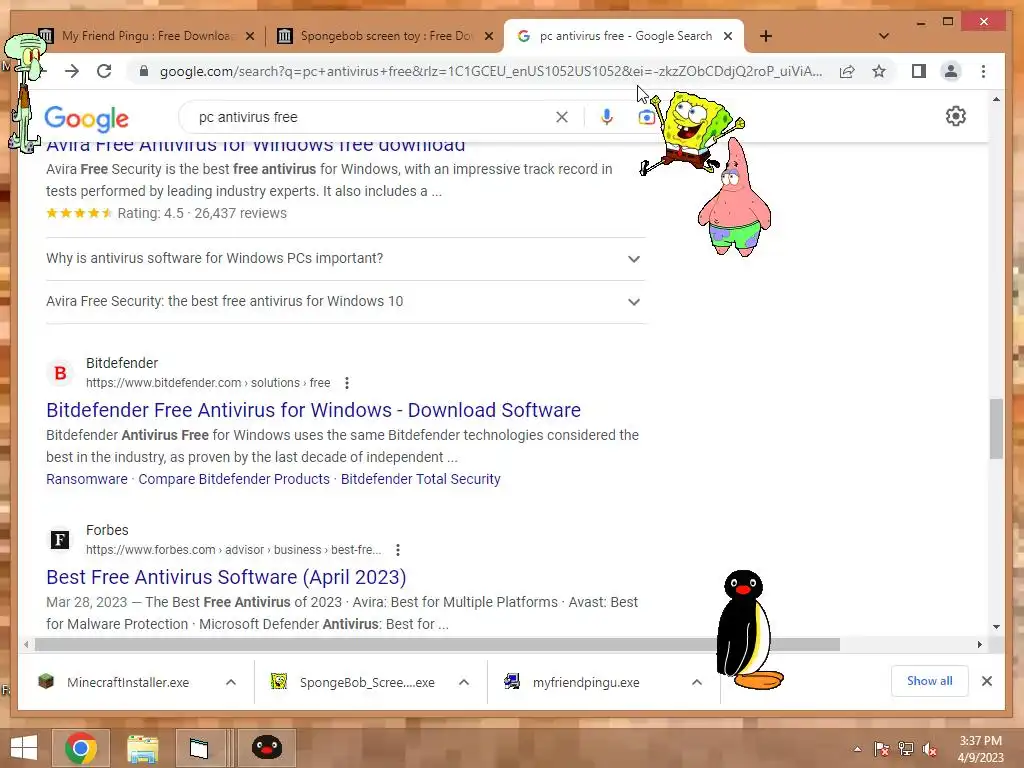Open the Chrome side panel
1024x768 pixels.
tap(919, 71)
